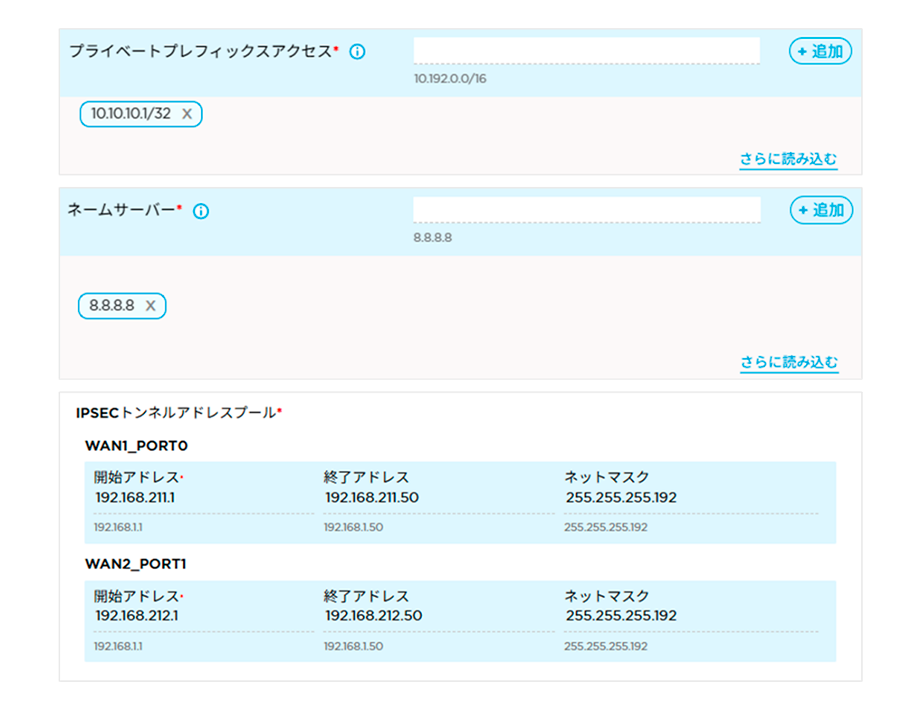Image resolution: width=920 pixels, height=710 pixels.
Task: Click WAN1_PORT0 開始アドレス field 192.168.211.1
Action: [x=200, y=498]
